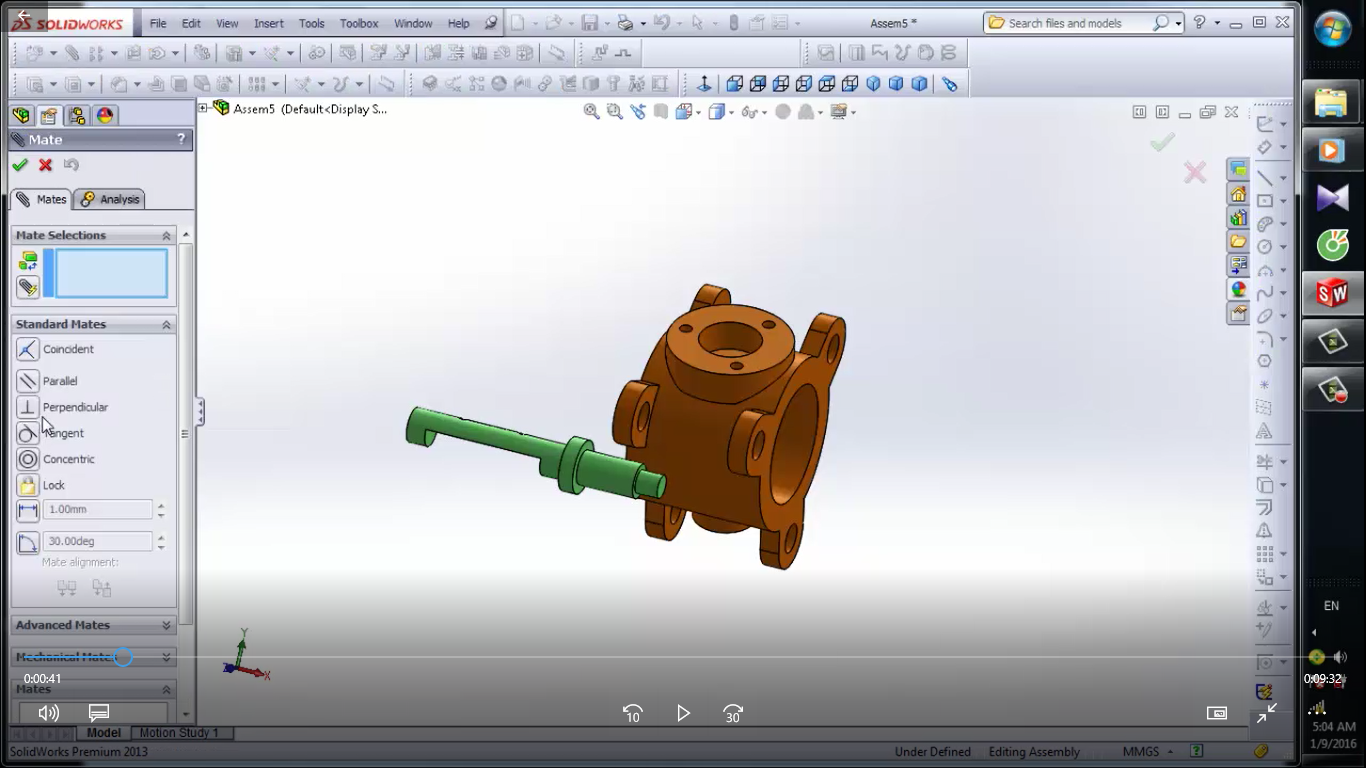
Task: Expand the Assem5 tree node
Action: 203,108
